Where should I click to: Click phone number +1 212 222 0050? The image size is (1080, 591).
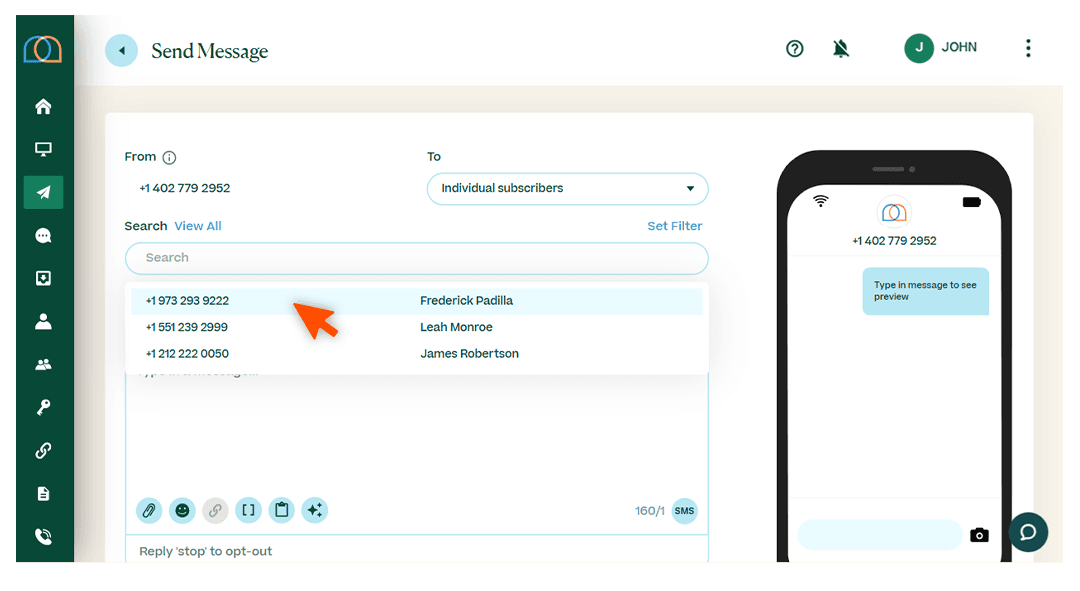187,354
